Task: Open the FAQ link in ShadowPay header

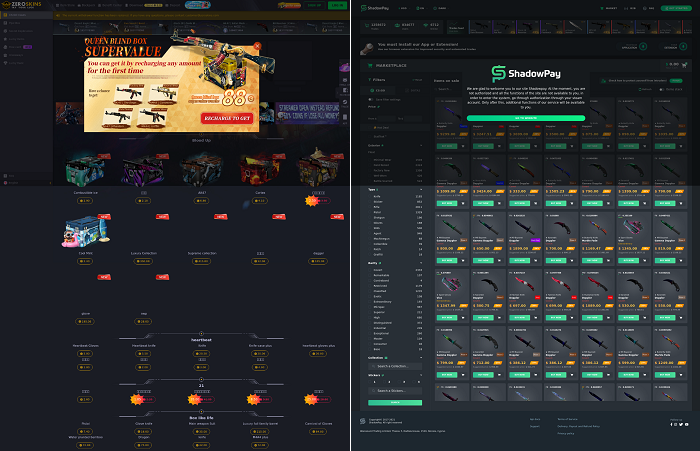Action: point(648,8)
